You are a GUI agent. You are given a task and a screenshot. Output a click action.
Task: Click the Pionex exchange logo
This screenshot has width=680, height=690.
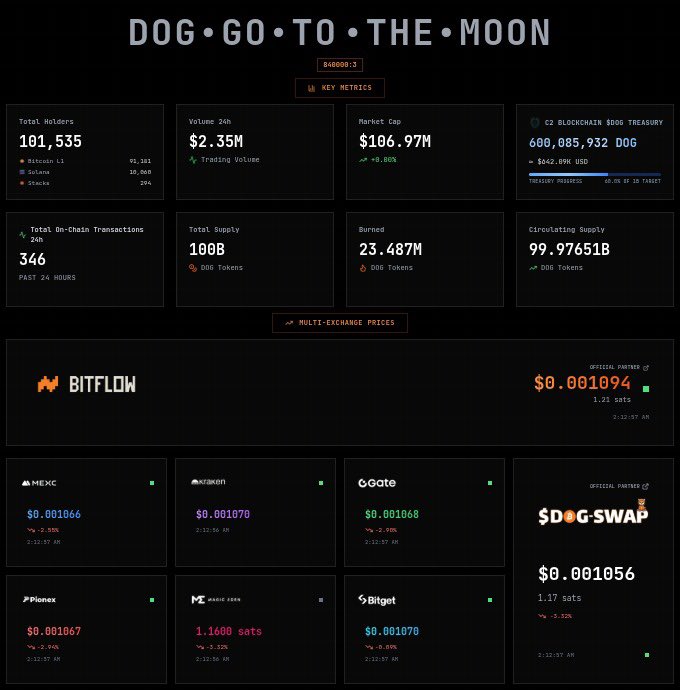(39, 600)
